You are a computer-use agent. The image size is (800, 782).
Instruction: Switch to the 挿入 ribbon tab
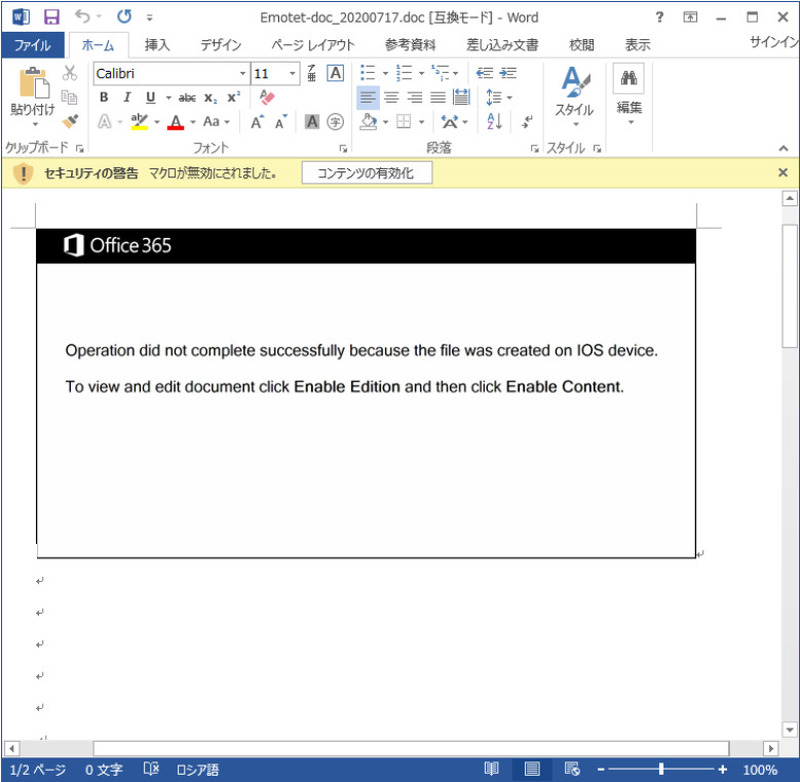click(157, 45)
